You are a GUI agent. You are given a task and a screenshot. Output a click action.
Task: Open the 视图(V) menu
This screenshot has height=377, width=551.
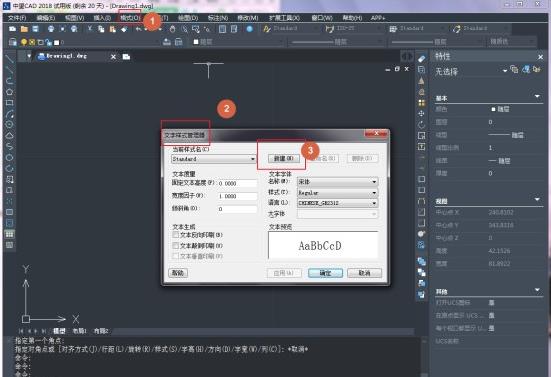tap(74, 18)
